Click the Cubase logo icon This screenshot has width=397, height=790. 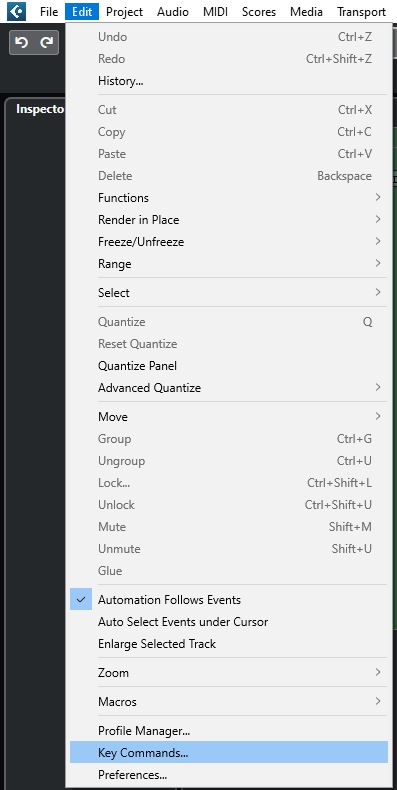16,11
